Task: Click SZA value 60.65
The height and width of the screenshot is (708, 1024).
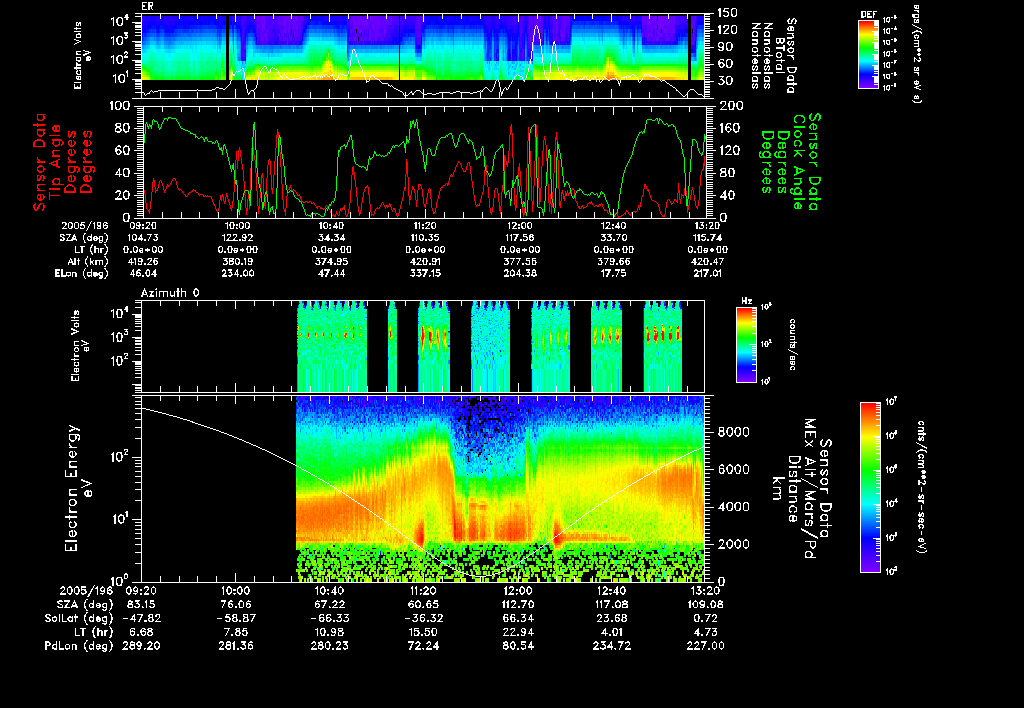Action: point(423,605)
